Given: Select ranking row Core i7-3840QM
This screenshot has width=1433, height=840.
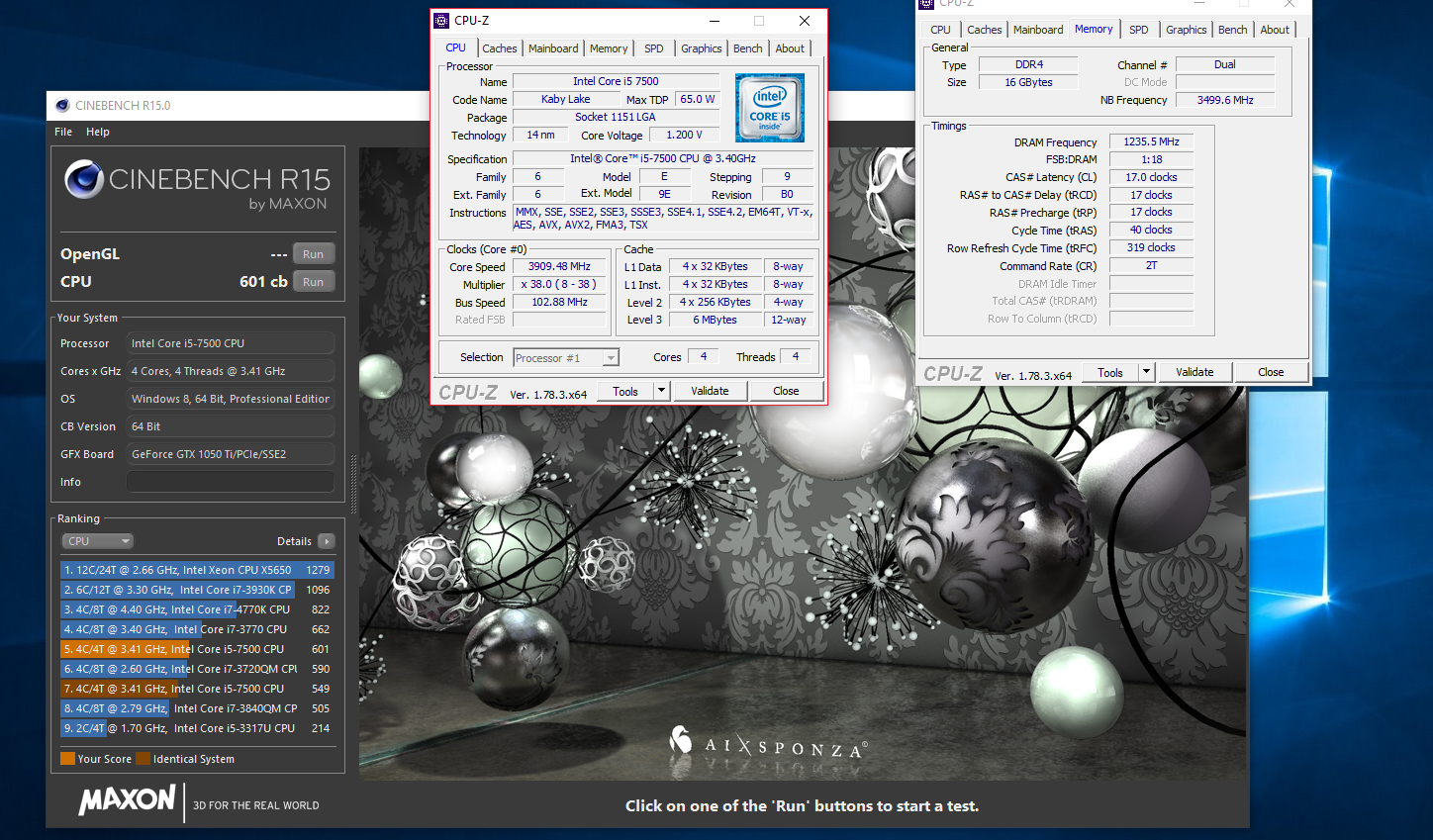Looking at the screenshot, I should 197,708.
